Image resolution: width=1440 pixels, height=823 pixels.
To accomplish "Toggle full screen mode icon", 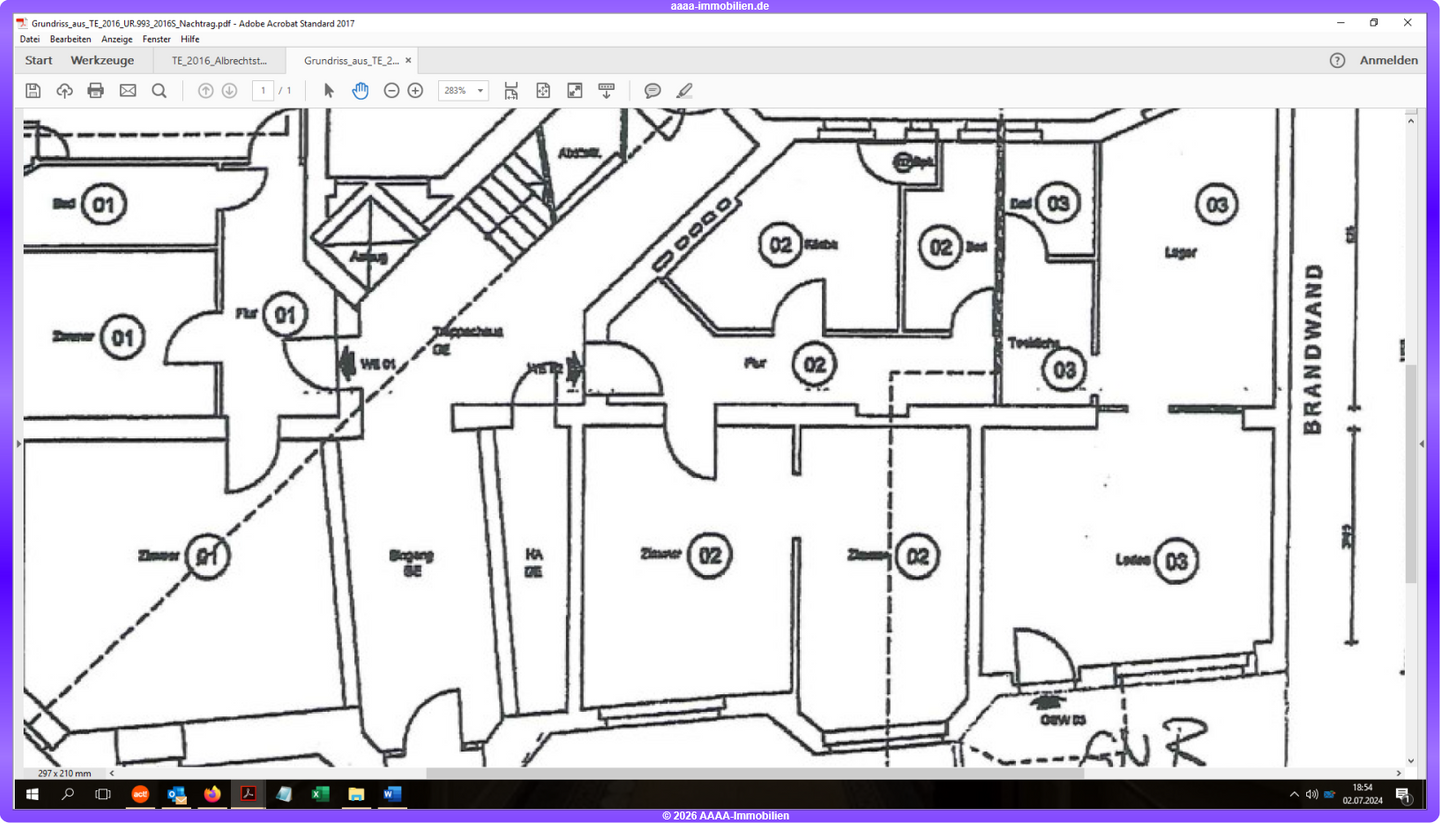I will coord(575,91).
